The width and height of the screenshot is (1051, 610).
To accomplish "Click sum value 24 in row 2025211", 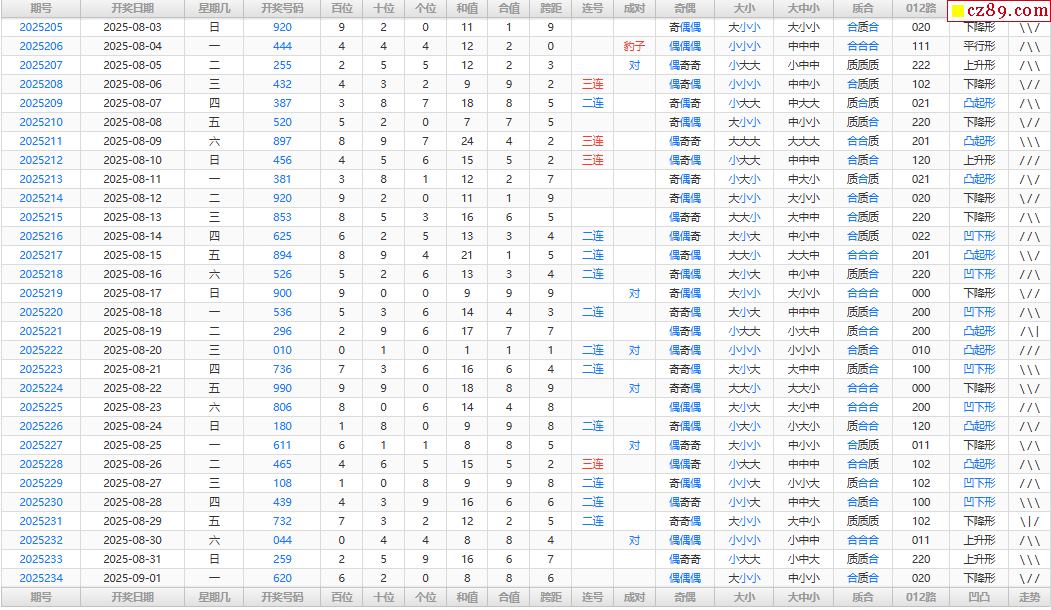I will tap(467, 141).
